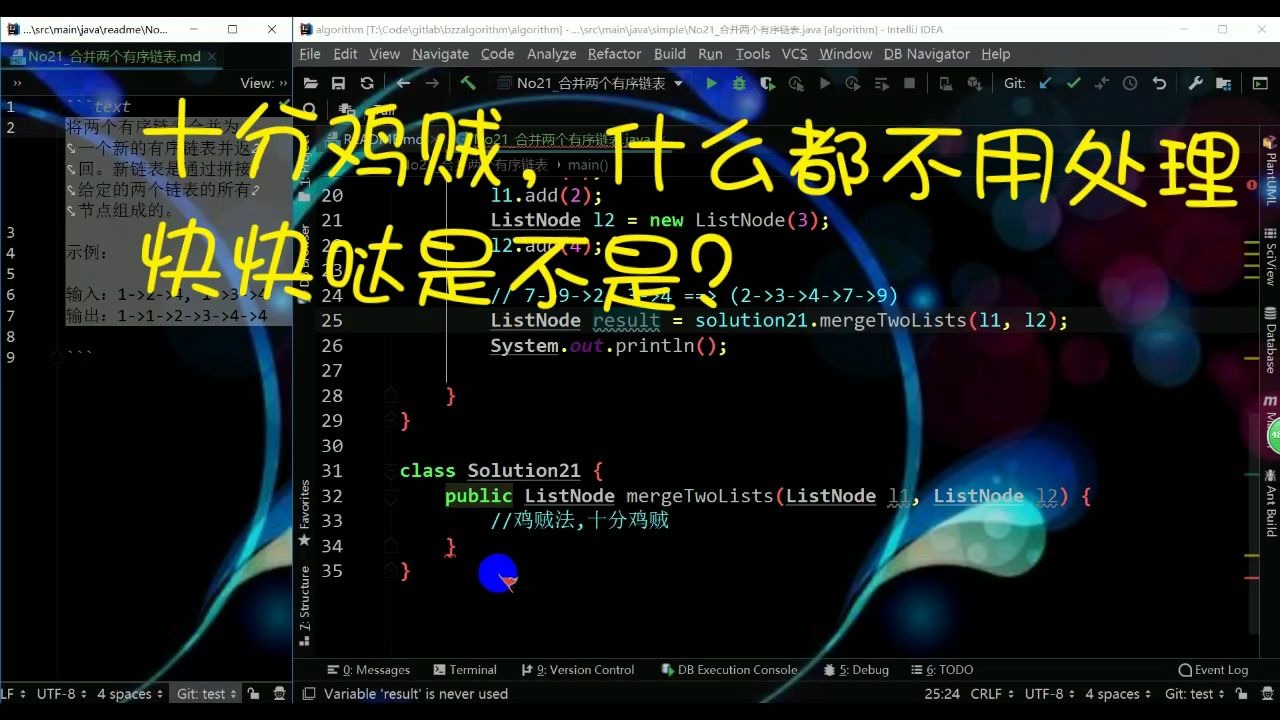The image size is (1280, 720).
Task: Start Debug mode with the bug icon
Action: click(x=738, y=83)
